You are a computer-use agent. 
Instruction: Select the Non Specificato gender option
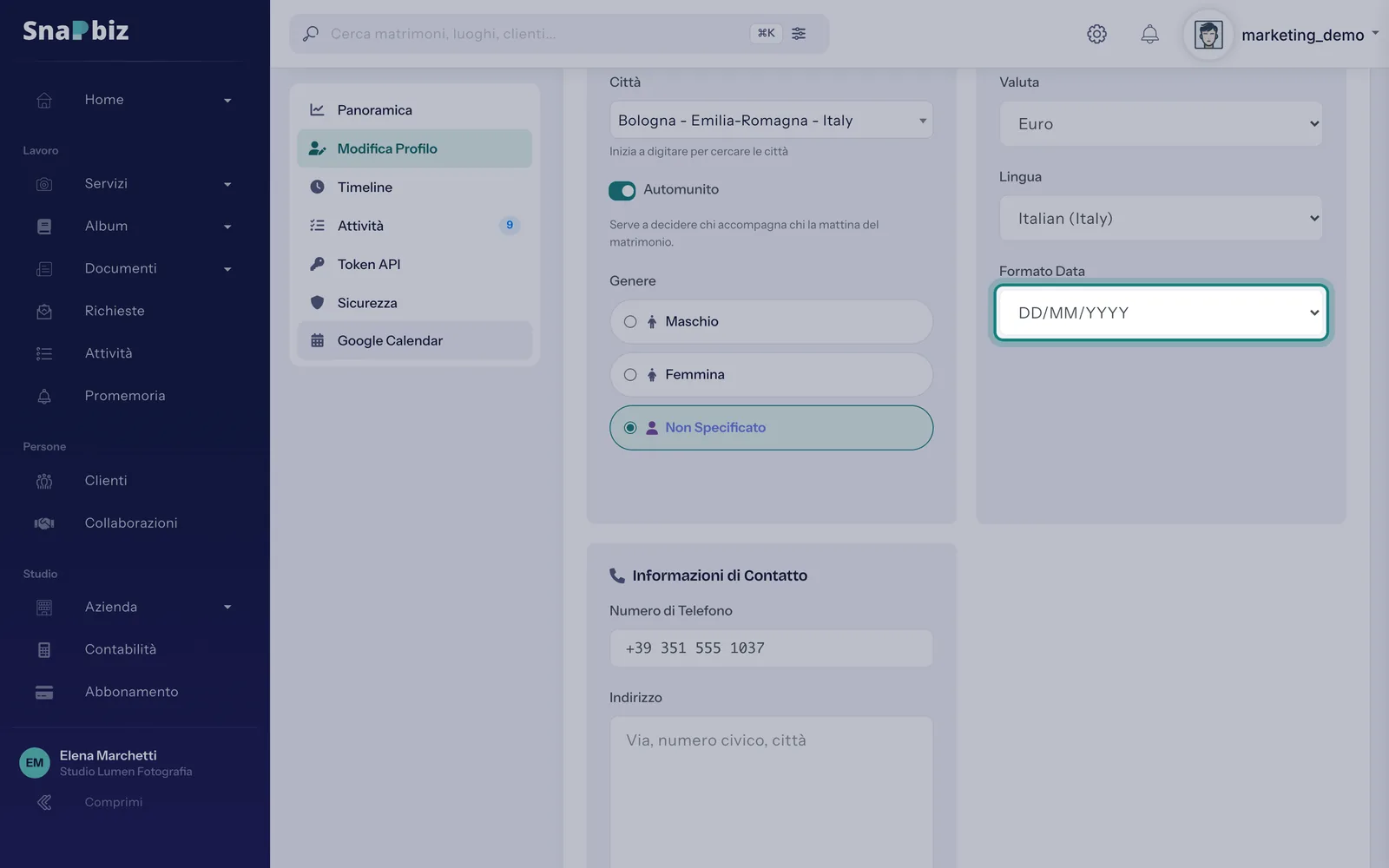pos(771,428)
